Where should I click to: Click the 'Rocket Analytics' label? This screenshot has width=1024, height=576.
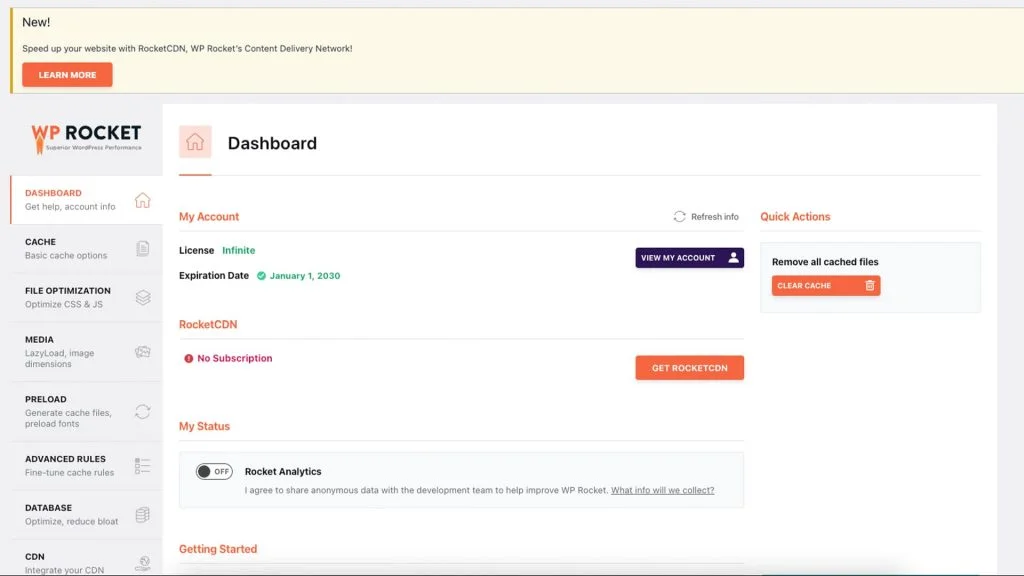pyautogui.click(x=283, y=472)
